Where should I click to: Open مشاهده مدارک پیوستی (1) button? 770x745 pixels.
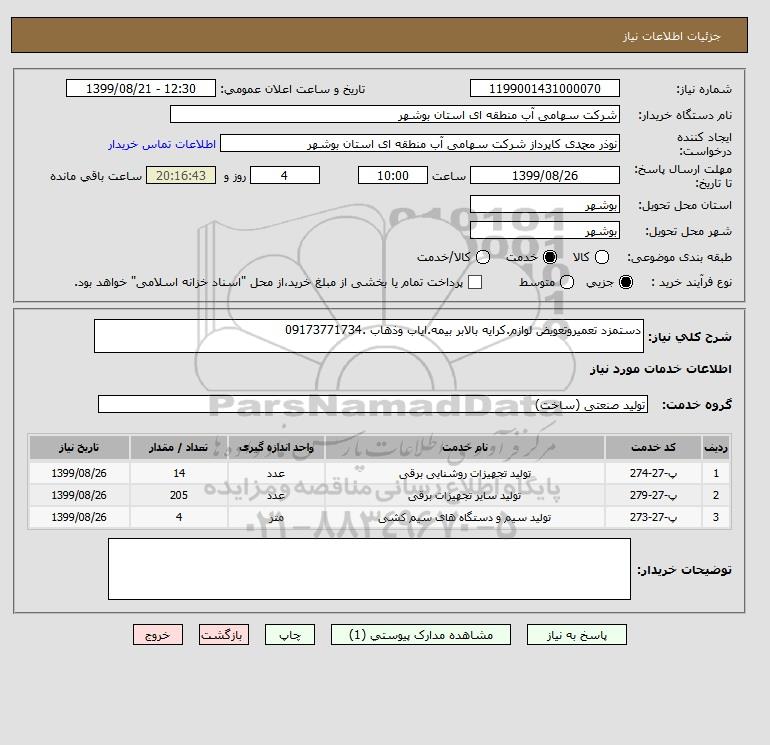(421, 635)
